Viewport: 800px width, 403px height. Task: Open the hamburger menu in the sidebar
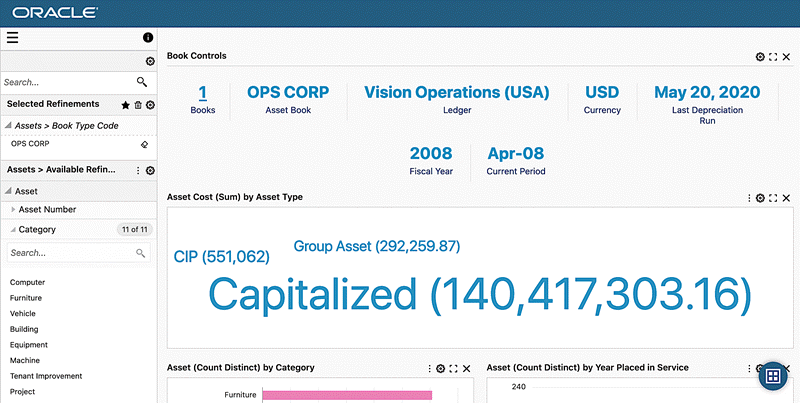[x=12, y=38]
